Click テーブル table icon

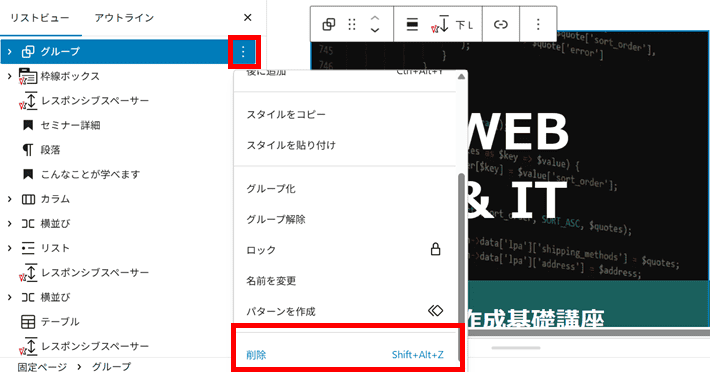pyautogui.click(x=28, y=322)
